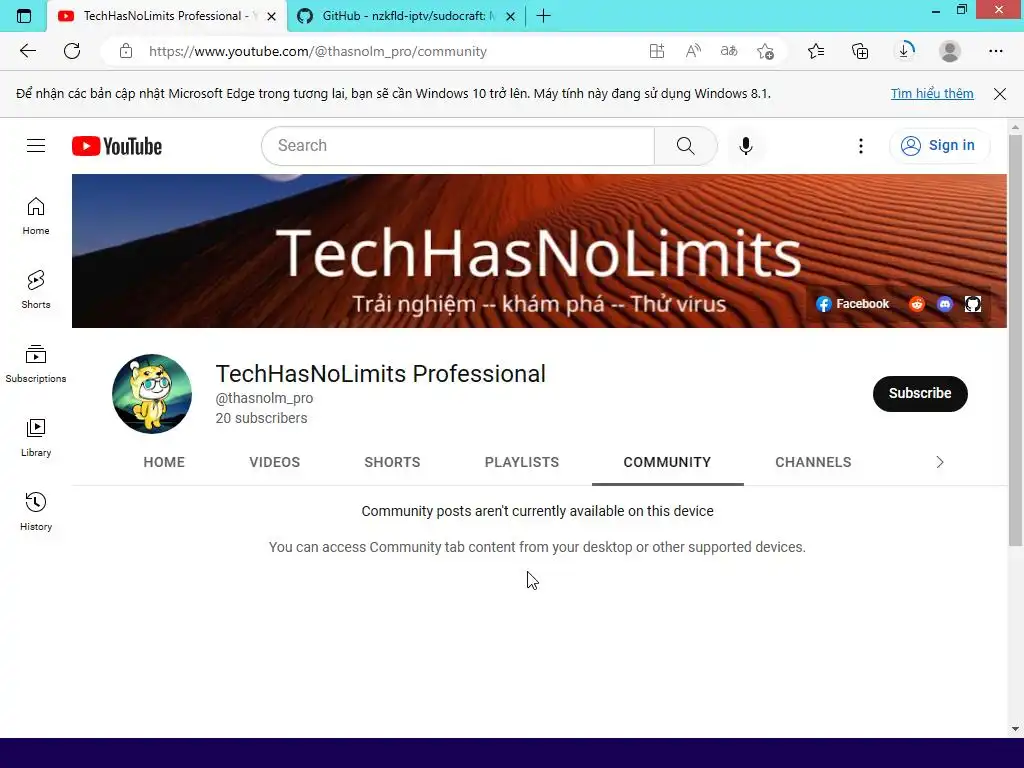Open Home in the sidebar
The height and width of the screenshot is (768, 1024).
coord(36,216)
